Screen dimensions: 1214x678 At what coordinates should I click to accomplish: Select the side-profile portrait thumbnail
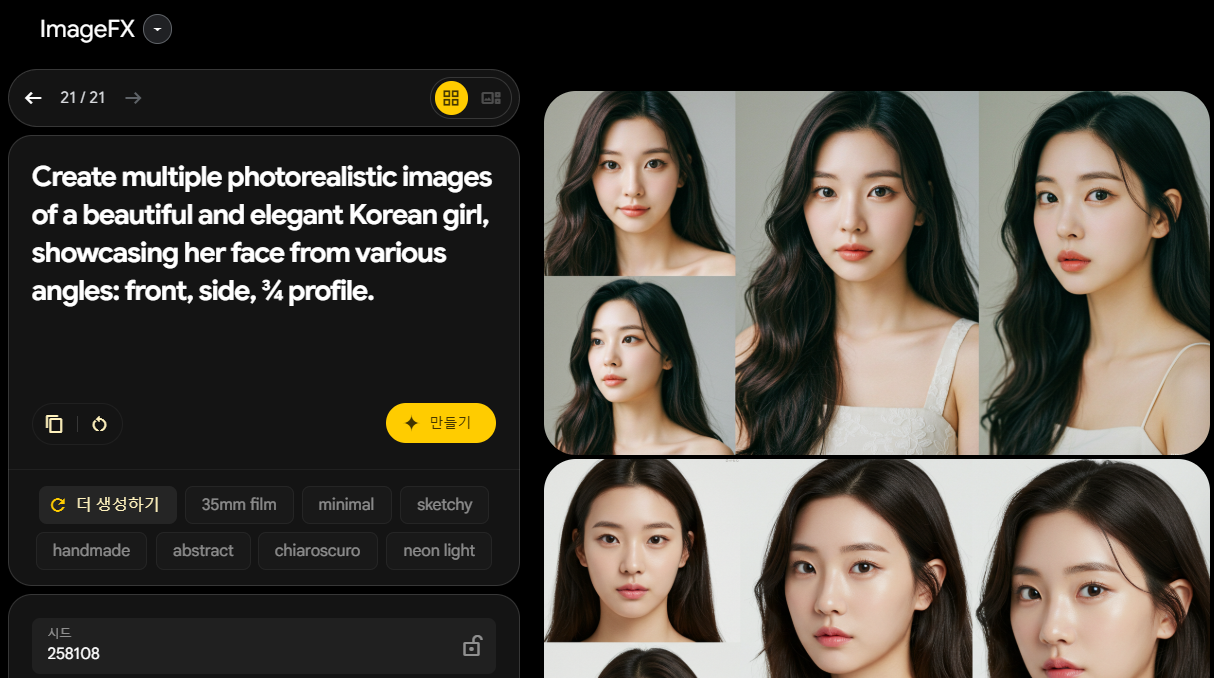[x=639, y=364]
